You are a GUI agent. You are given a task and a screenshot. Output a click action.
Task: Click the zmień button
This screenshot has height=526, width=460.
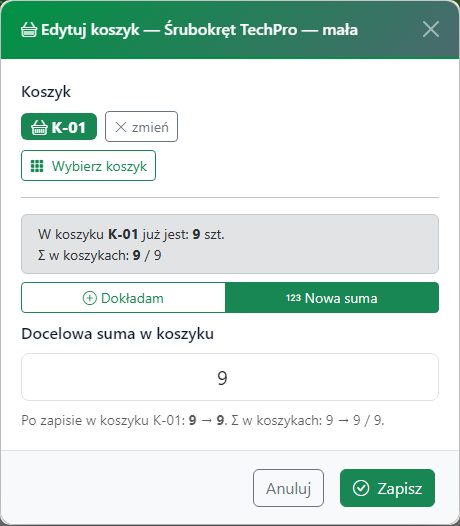141,127
